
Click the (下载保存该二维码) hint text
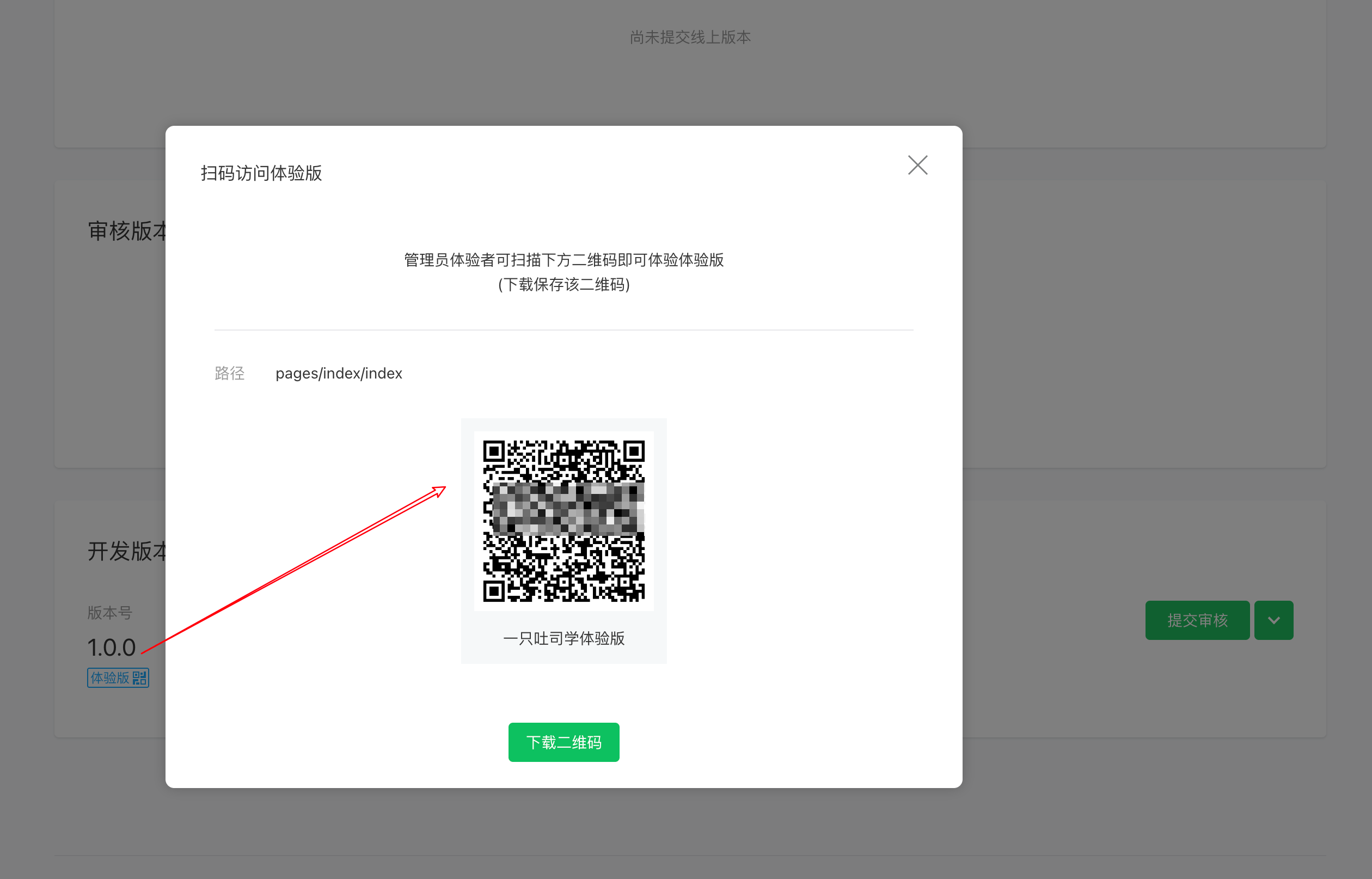563,284
